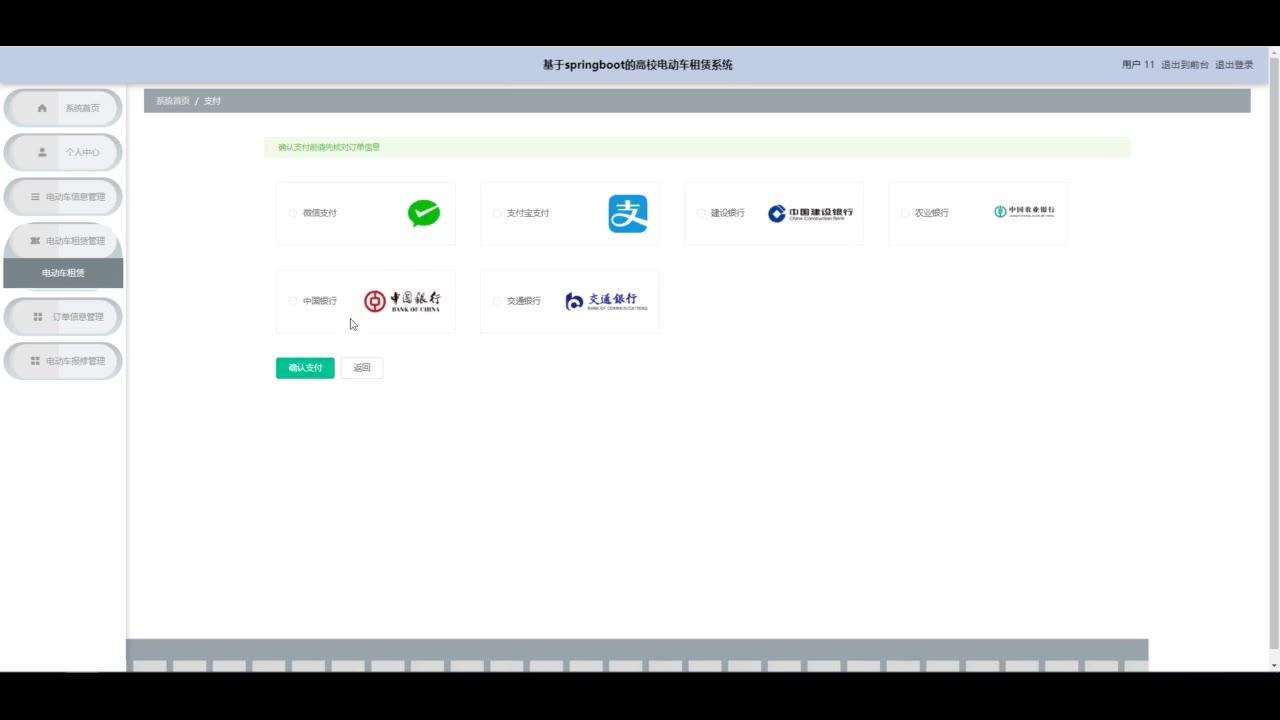This screenshot has height=720, width=1280.
Task: Click the Bank of Communications logo
Action: pos(606,301)
